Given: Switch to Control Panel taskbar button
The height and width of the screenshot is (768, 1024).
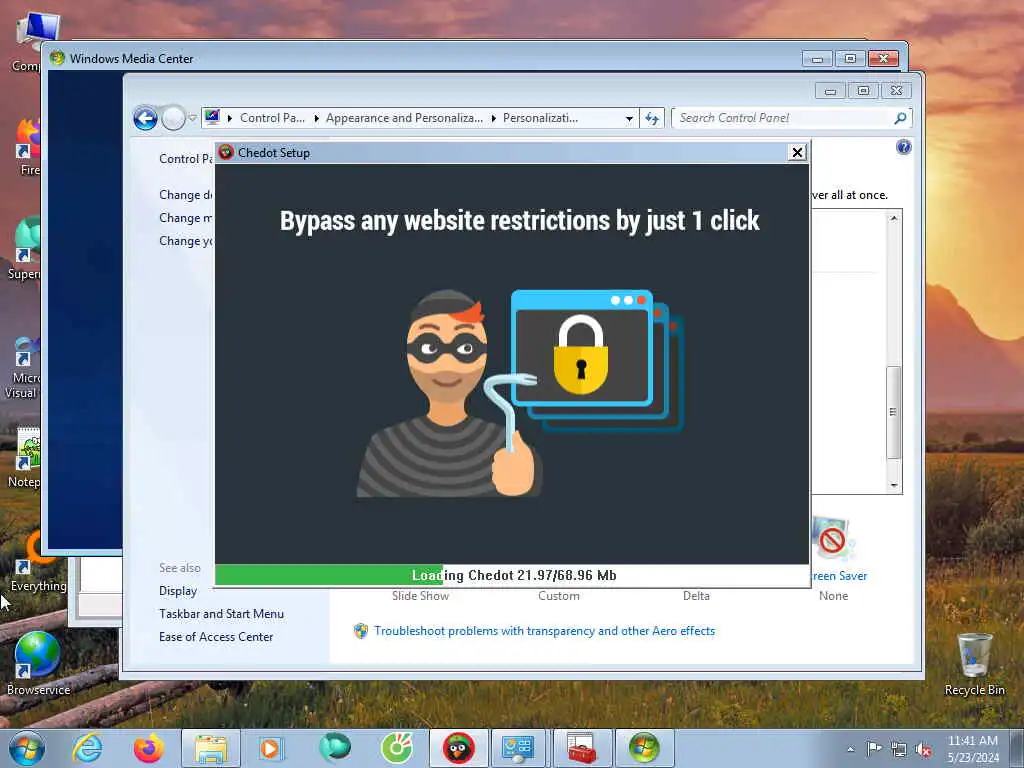Looking at the screenshot, I should 518,748.
